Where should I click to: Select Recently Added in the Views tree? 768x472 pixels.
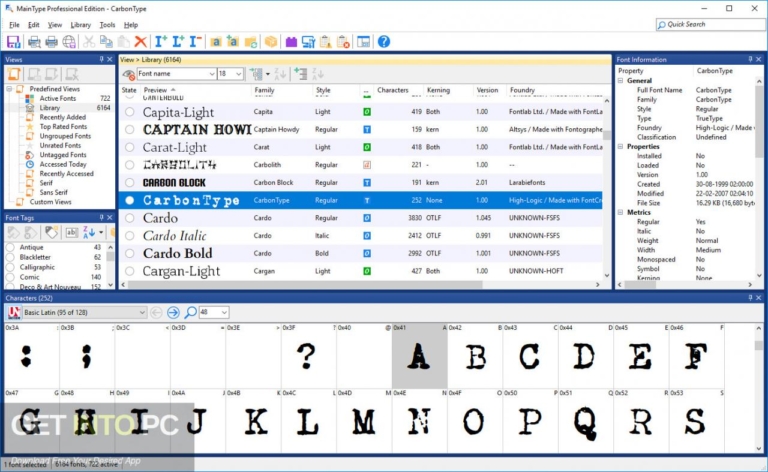click(x=63, y=117)
